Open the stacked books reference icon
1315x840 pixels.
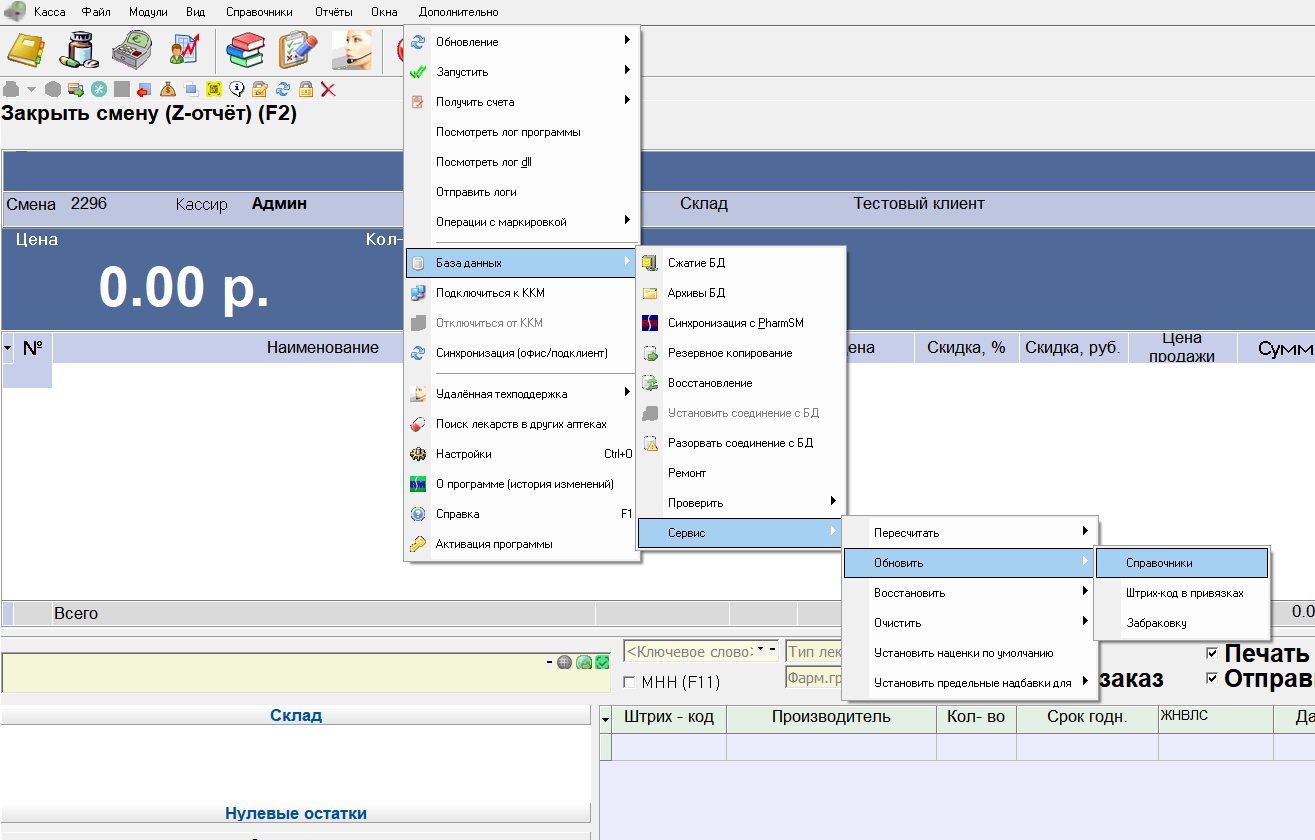point(244,50)
